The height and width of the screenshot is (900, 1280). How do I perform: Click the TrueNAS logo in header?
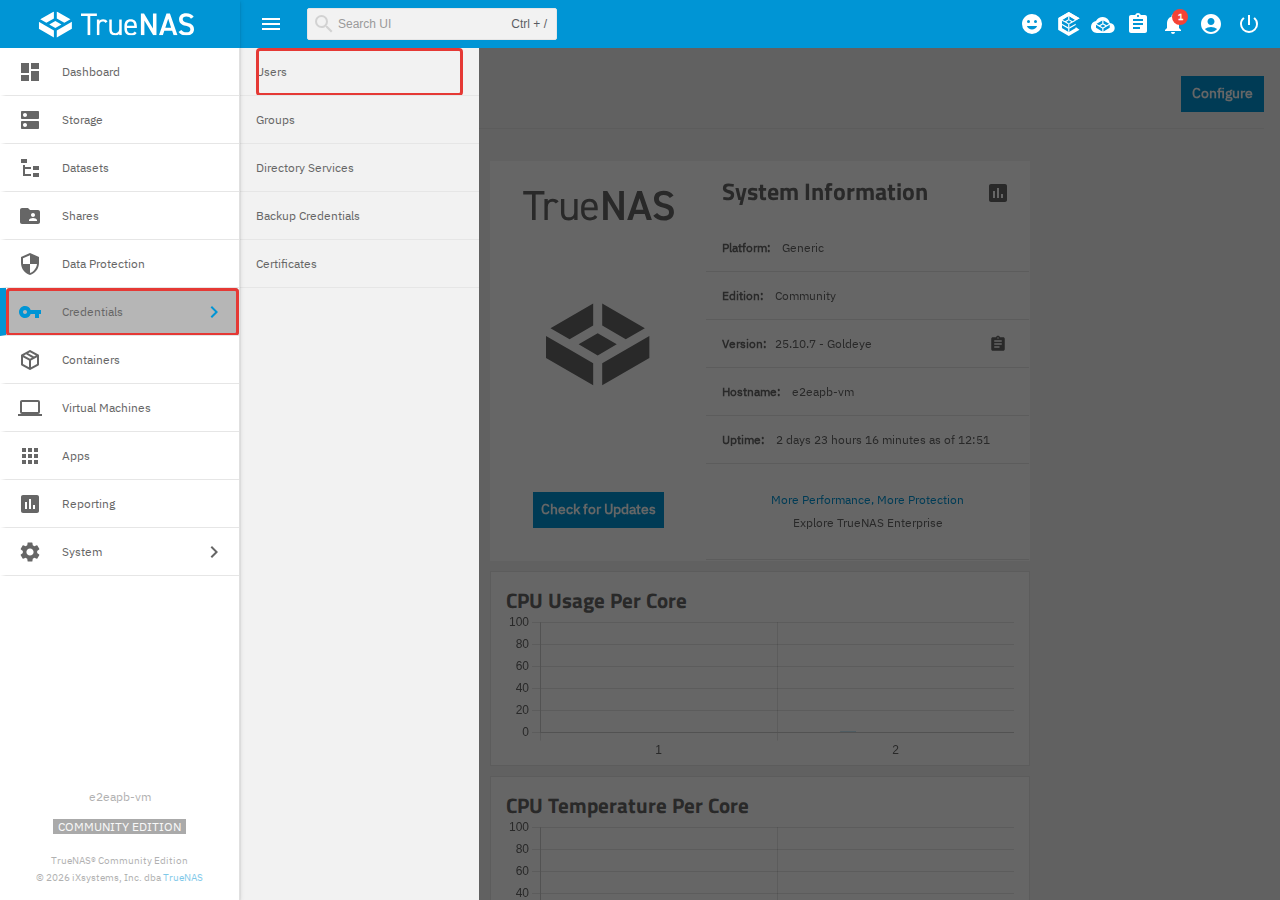coord(117,24)
